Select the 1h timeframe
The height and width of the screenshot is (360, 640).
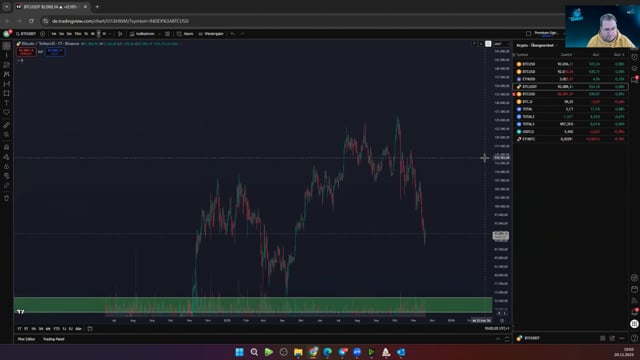(86, 34)
